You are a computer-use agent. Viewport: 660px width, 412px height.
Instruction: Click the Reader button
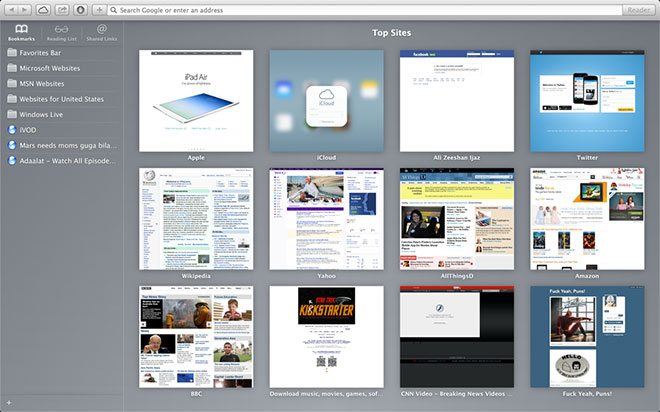click(639, 10)
